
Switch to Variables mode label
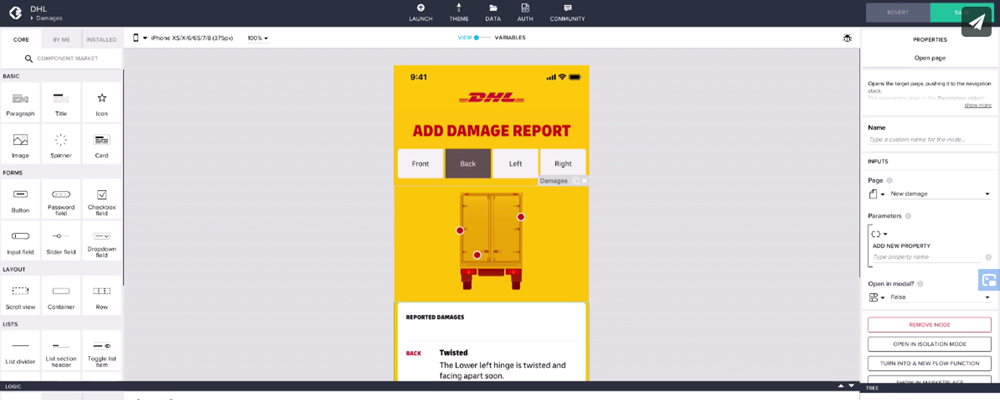(510, 38)
